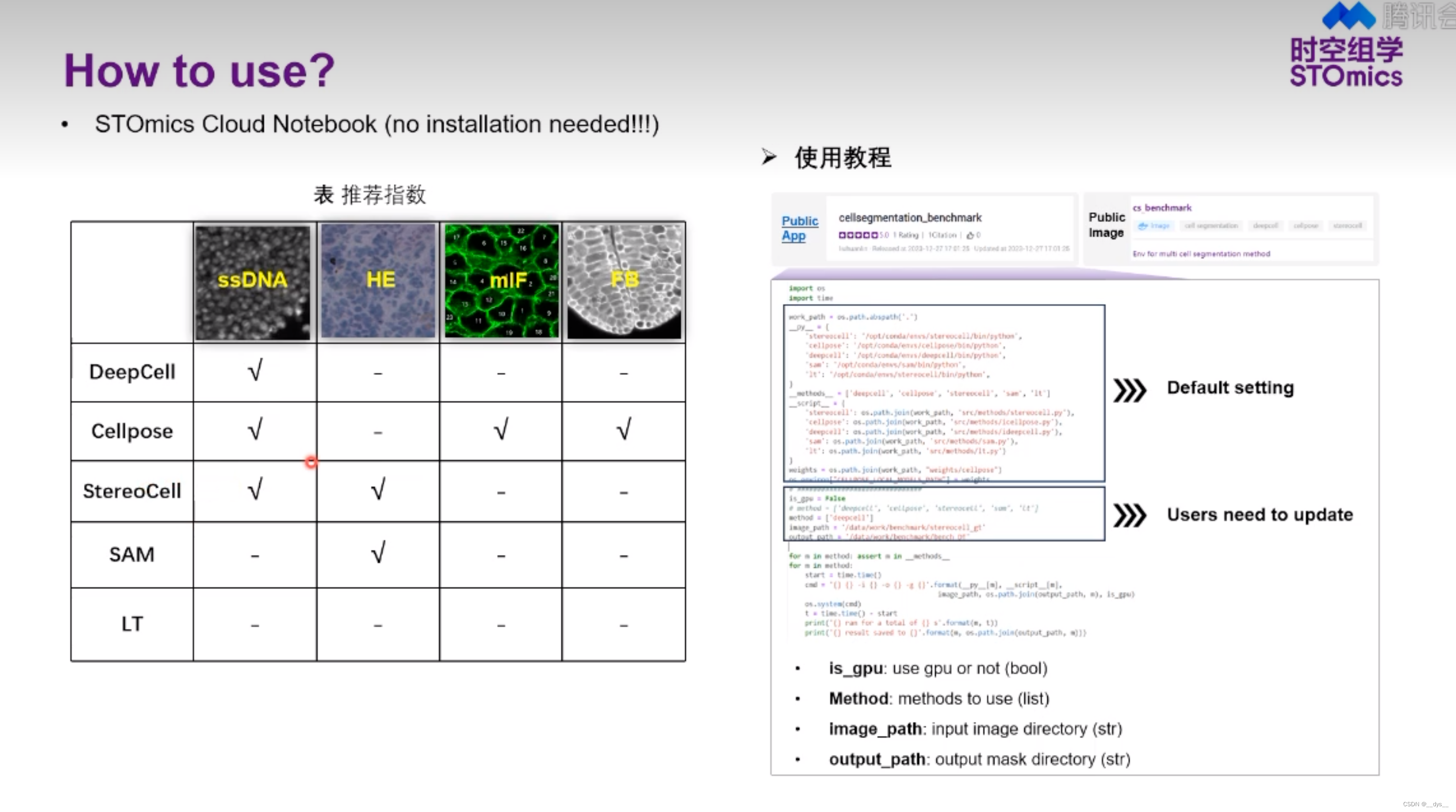1456x812 pixels.
Task: Click the SAM HE check mark
Action: point(378,553)
